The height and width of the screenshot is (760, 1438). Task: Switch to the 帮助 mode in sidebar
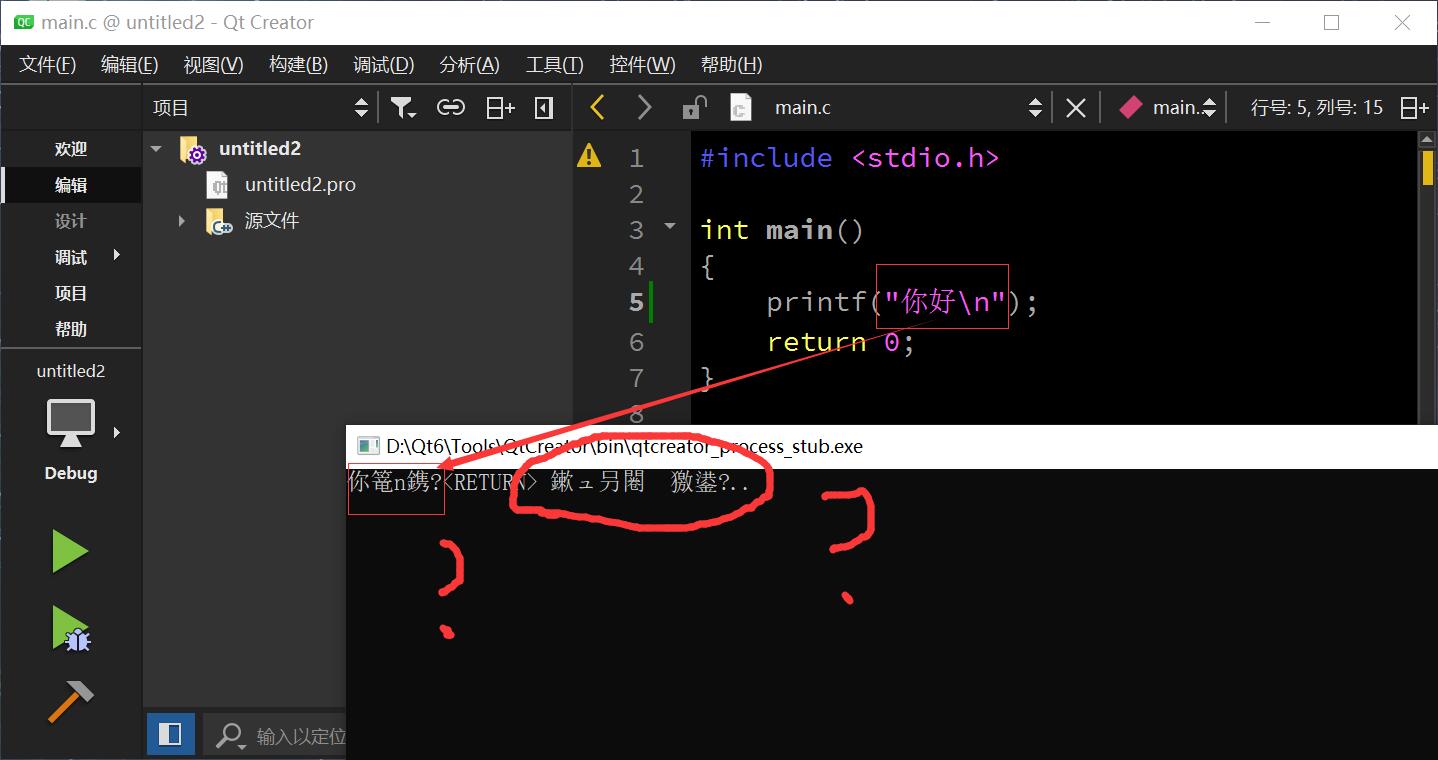point(71,329)
